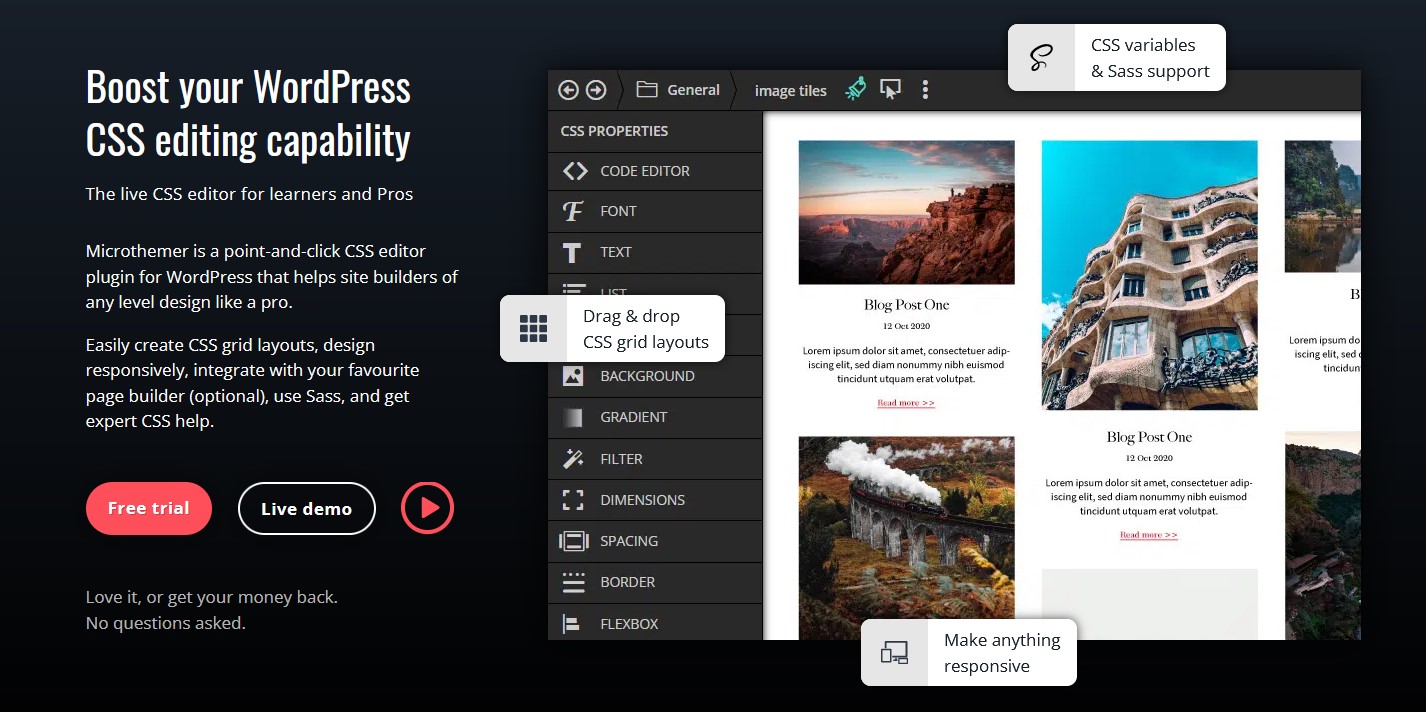The image size is (1426, 712).
Task: Click the steam train viaduct image
Action: [906, 538]
